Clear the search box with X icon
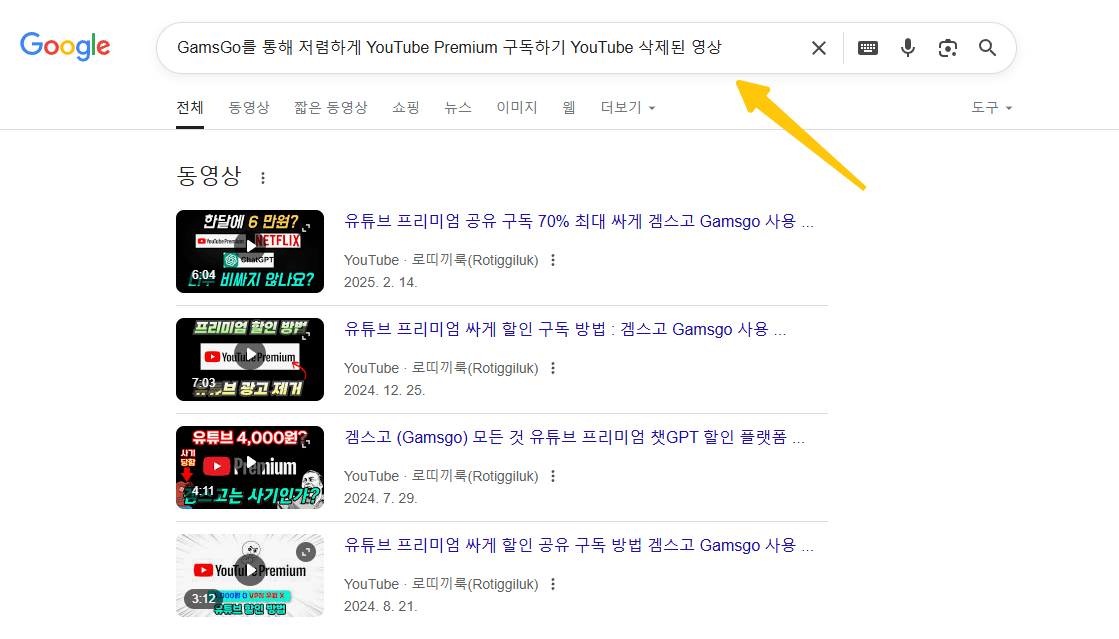The height and width of the screenshot is (639, 1119). click(x=818, y=48)
